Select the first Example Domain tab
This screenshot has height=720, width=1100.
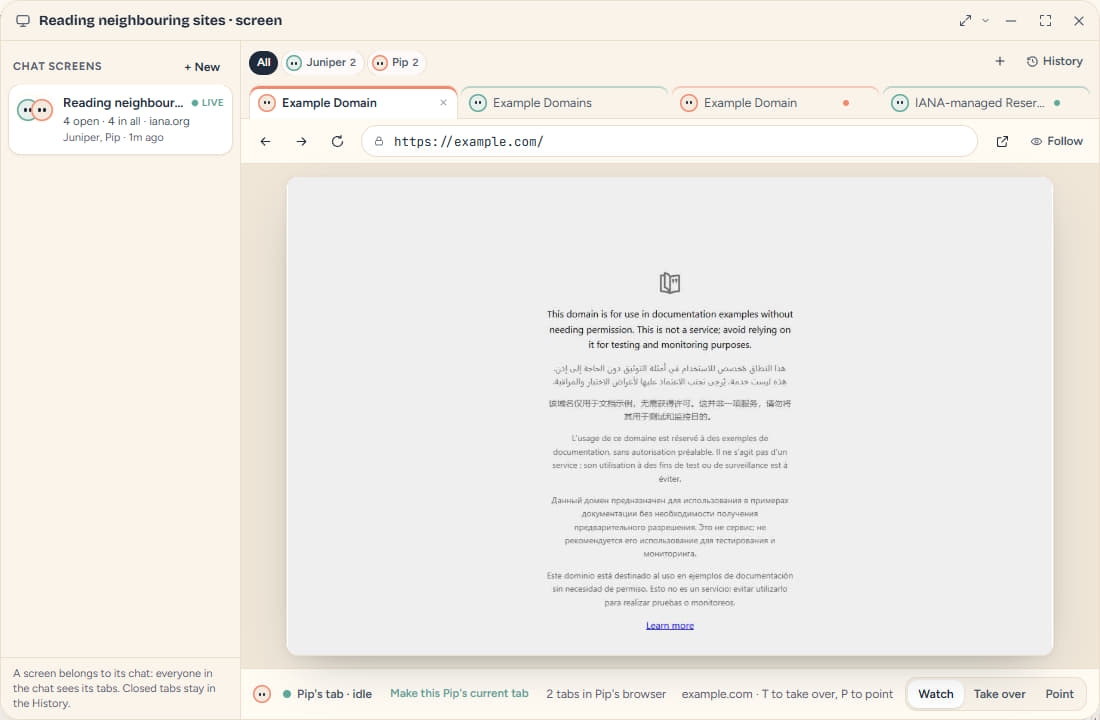click(353, 102)
